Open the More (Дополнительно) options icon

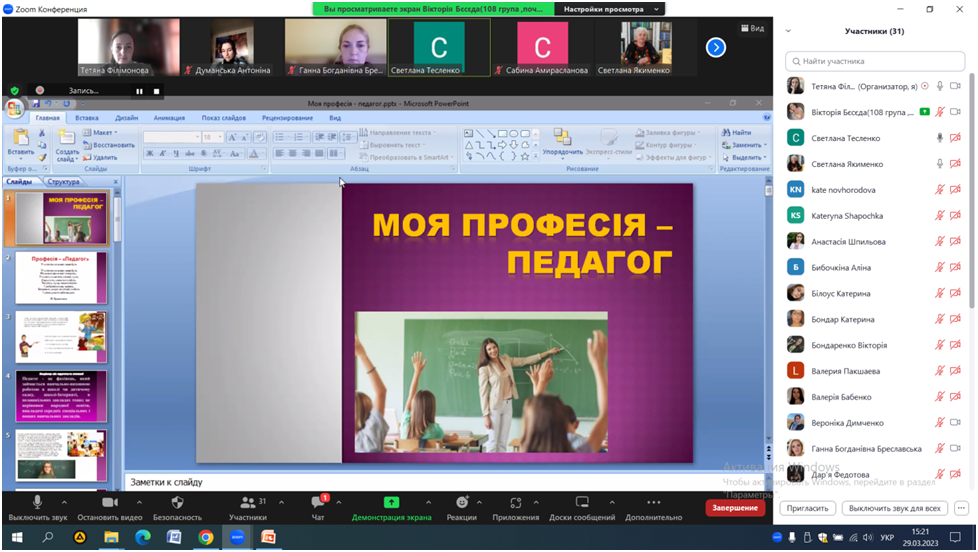[x=653, y=502]
